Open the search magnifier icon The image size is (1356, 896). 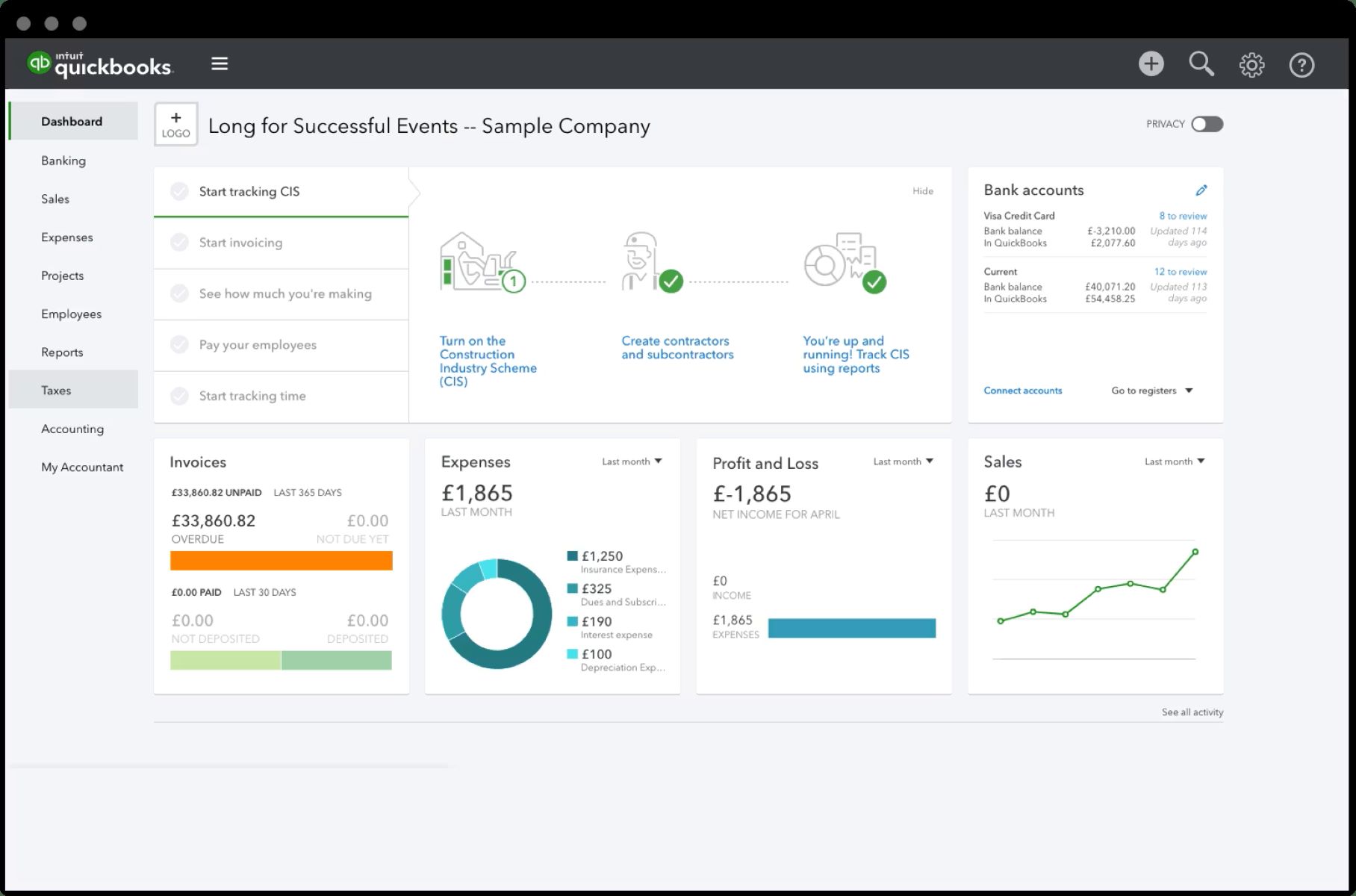coord(1201,64)
